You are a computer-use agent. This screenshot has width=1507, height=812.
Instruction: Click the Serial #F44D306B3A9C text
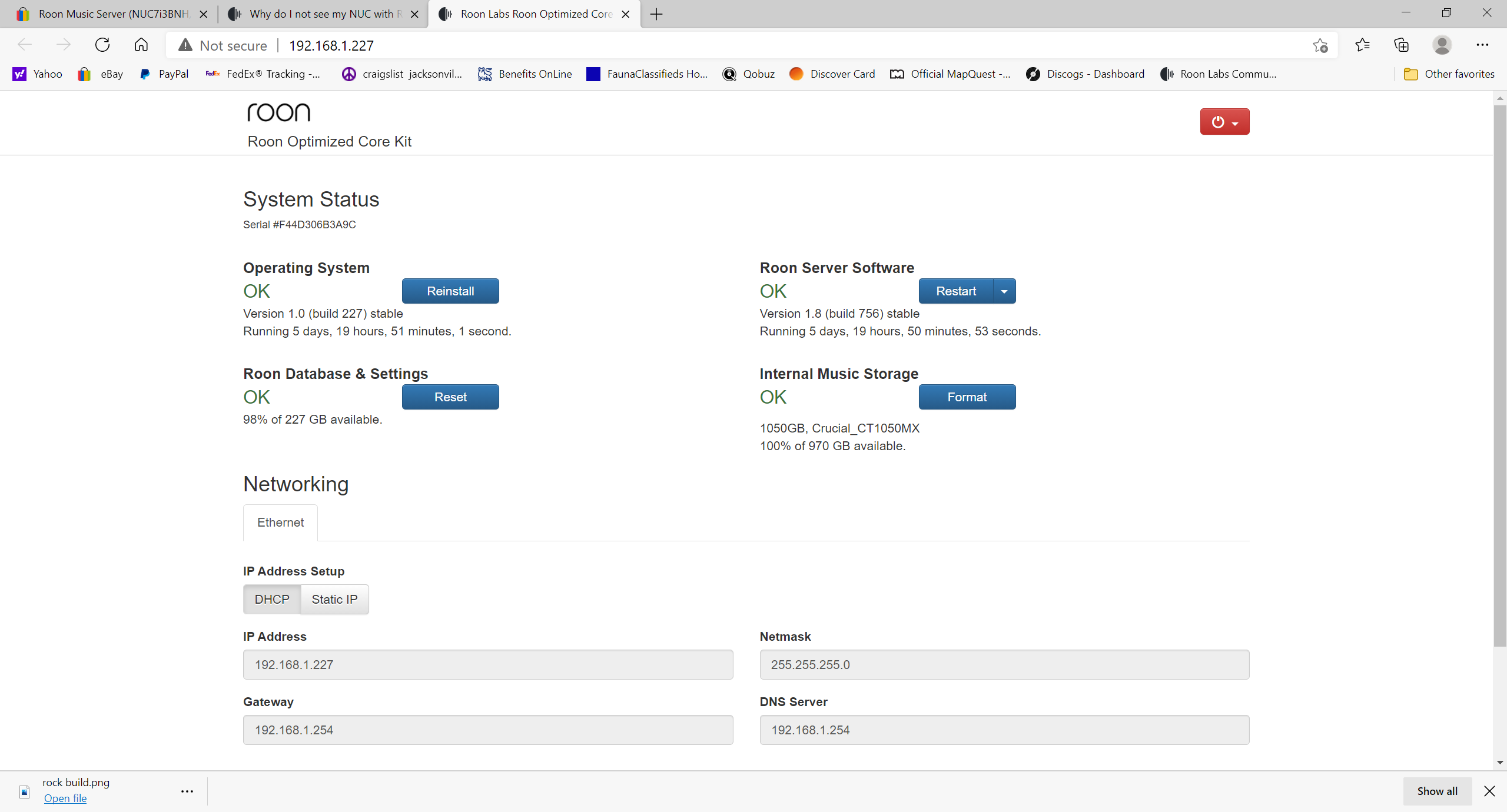[300, 225]
